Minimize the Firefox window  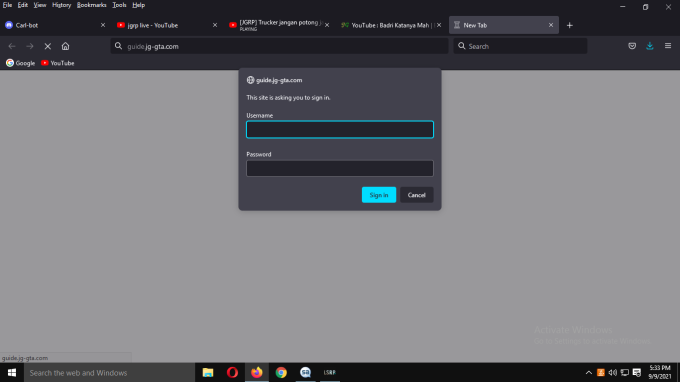tap(623, 7)
